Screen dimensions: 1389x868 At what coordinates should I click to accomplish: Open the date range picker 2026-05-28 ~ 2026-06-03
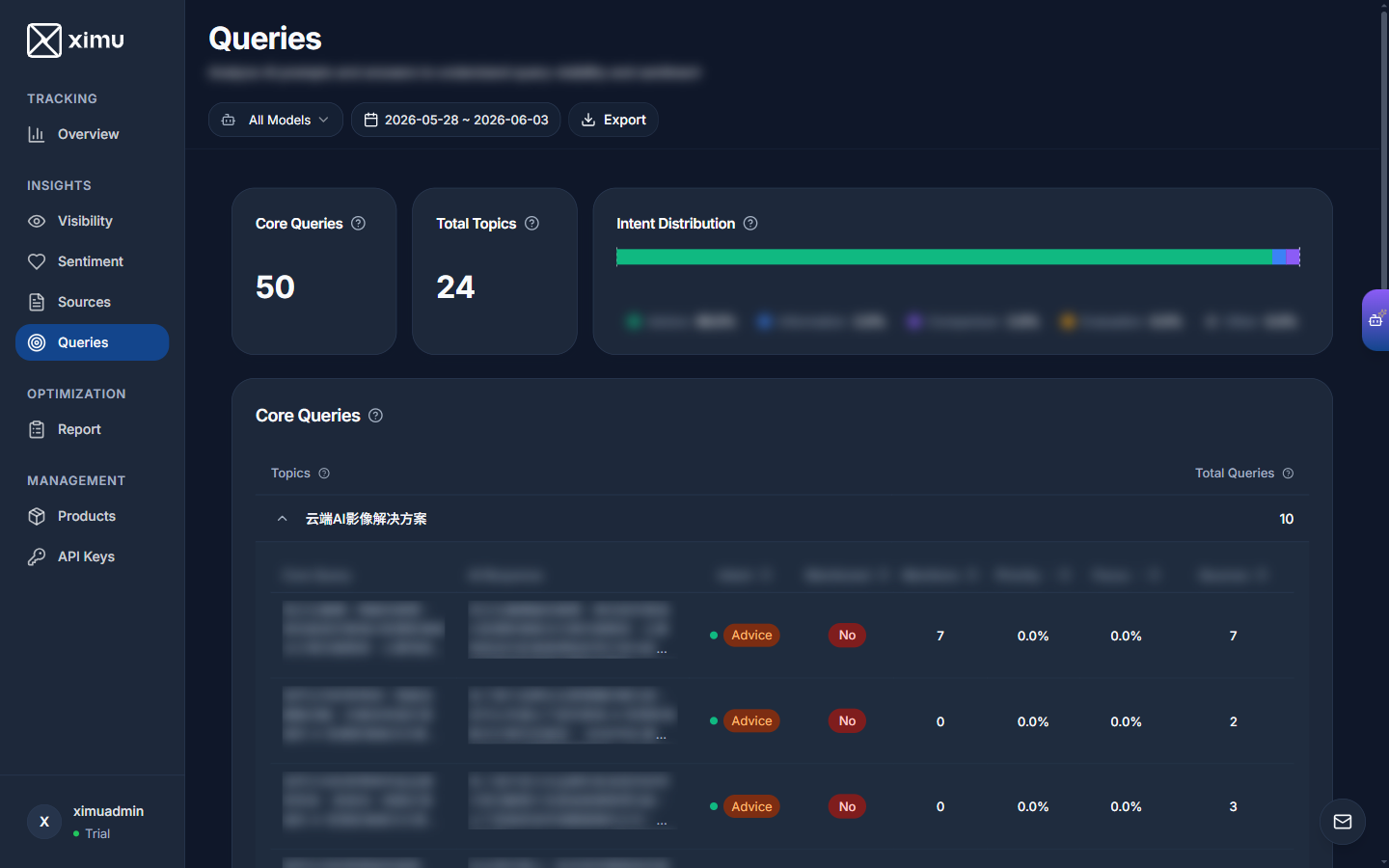tap(455, 120)
